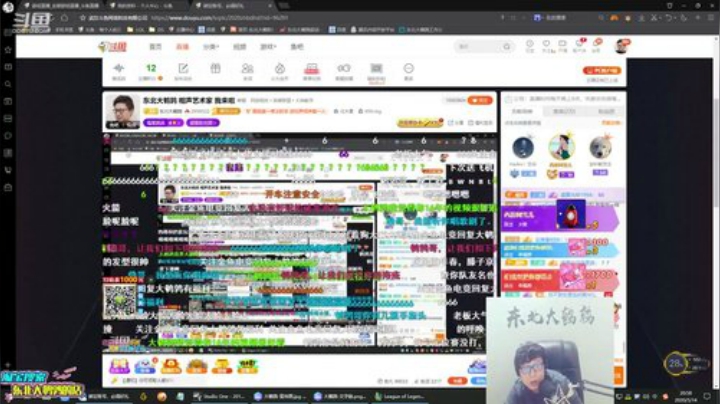Click the second purple badge under room title
Screen dimensions: 720x404
pos(202,123)
